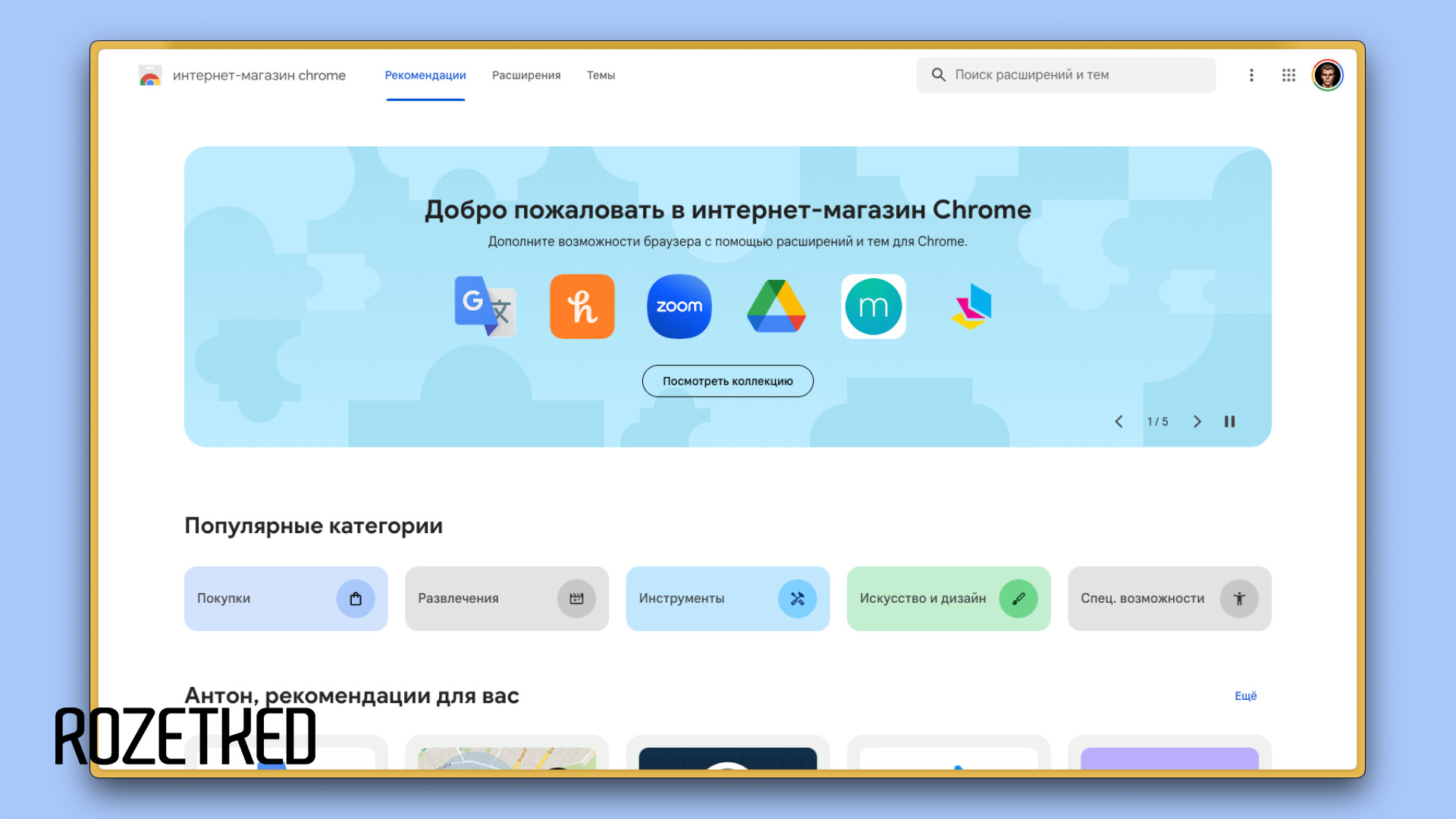Viewport: 1456px width, 819px height.
Task: Open the Искусство и дизайн category
Action: [948, 598]
